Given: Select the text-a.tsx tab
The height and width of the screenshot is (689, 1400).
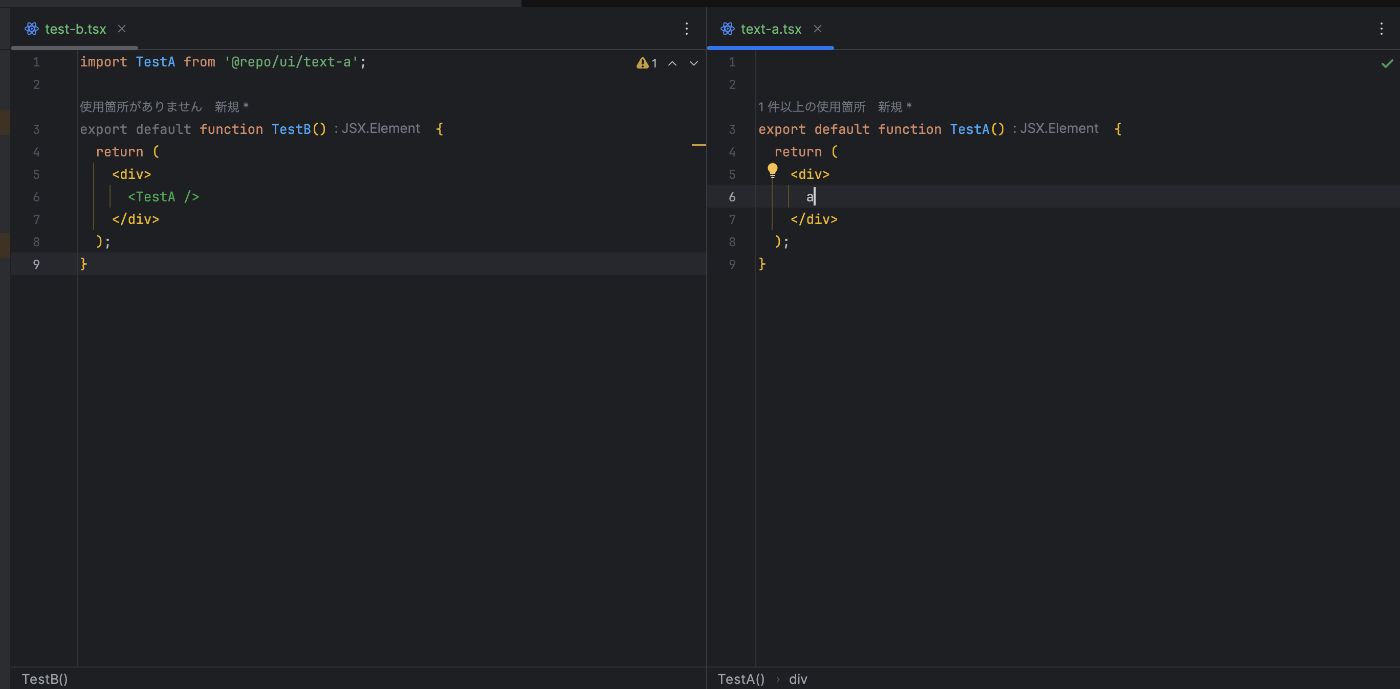Looking at the screenshot, I should (770, 29).
